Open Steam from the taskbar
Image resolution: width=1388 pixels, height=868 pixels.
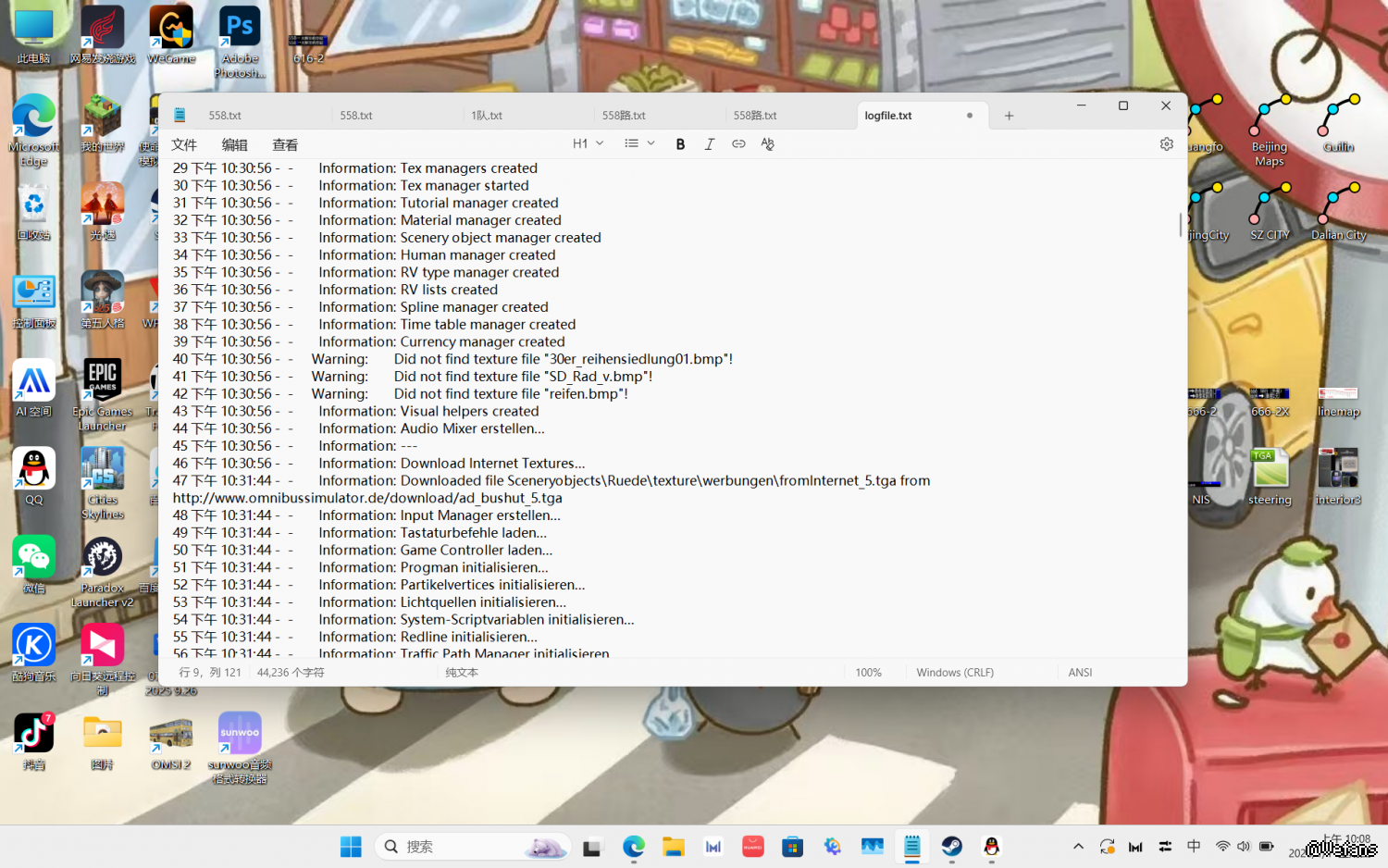(951, 846)
